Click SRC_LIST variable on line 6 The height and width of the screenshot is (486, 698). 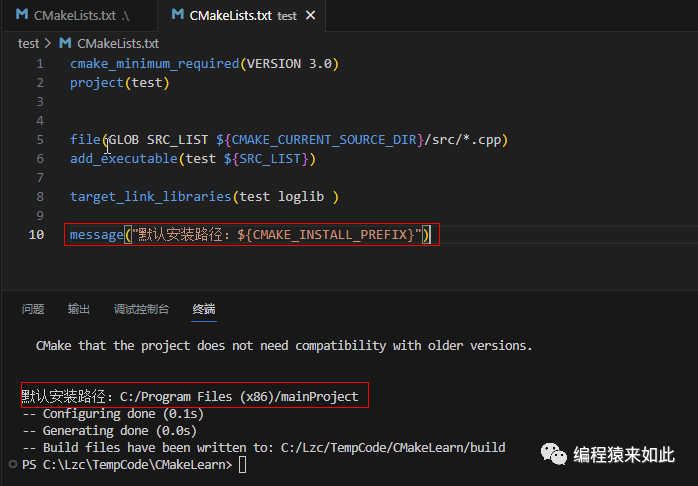coord(270,159)
